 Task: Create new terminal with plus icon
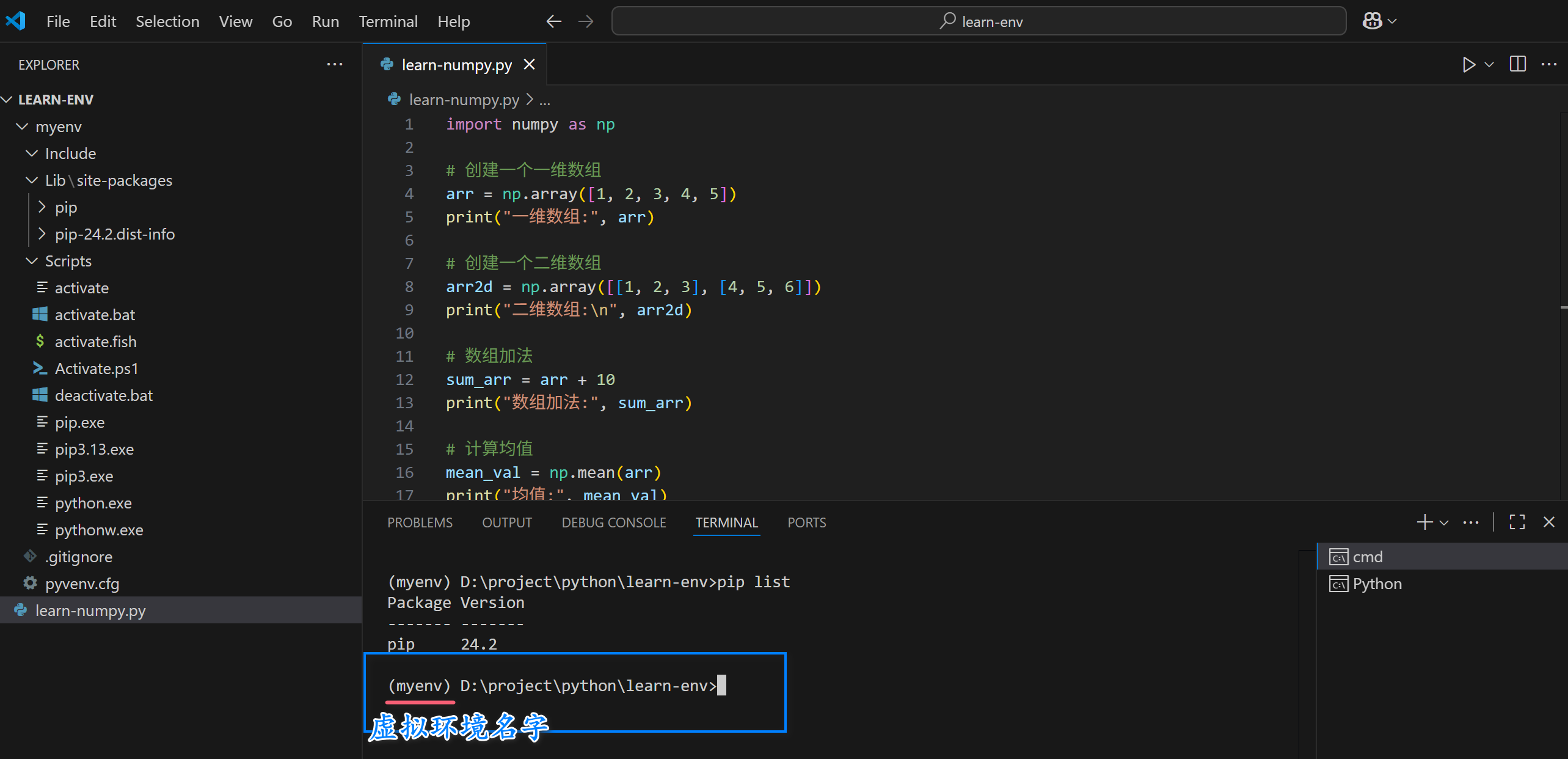click(1424, 522)
